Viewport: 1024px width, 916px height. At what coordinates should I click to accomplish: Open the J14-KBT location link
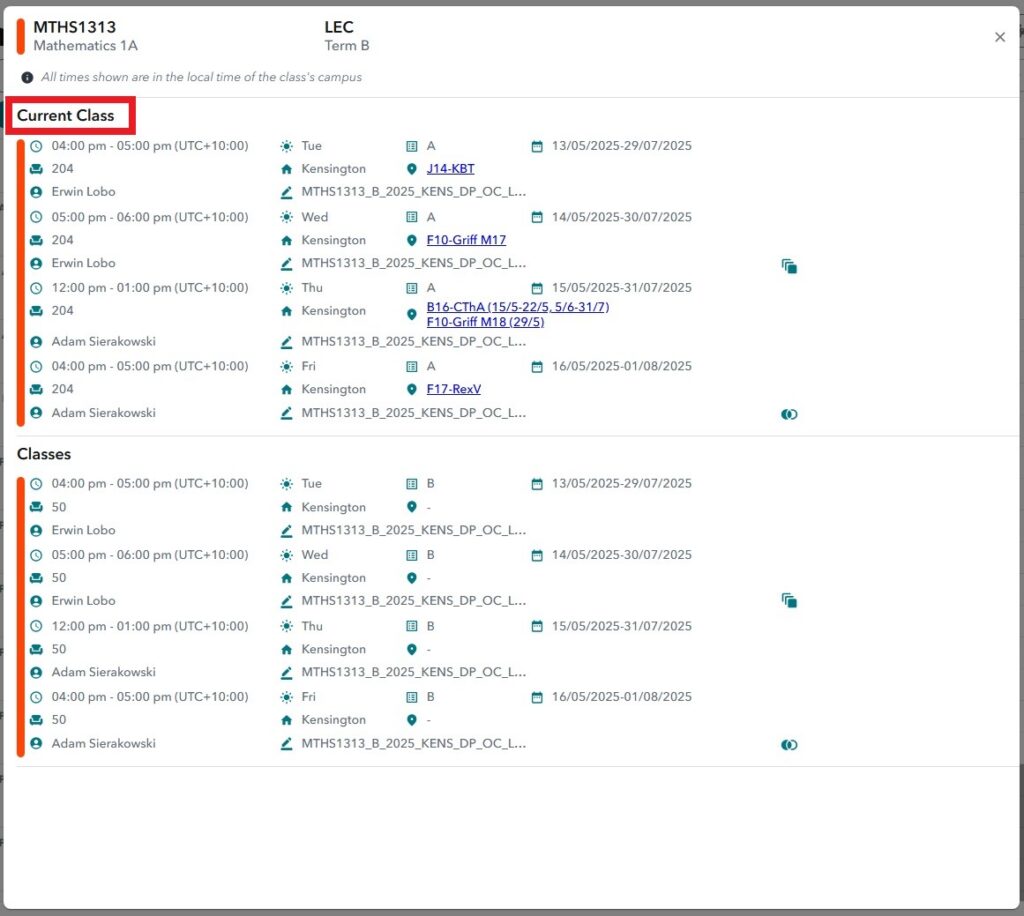point(450,169)
